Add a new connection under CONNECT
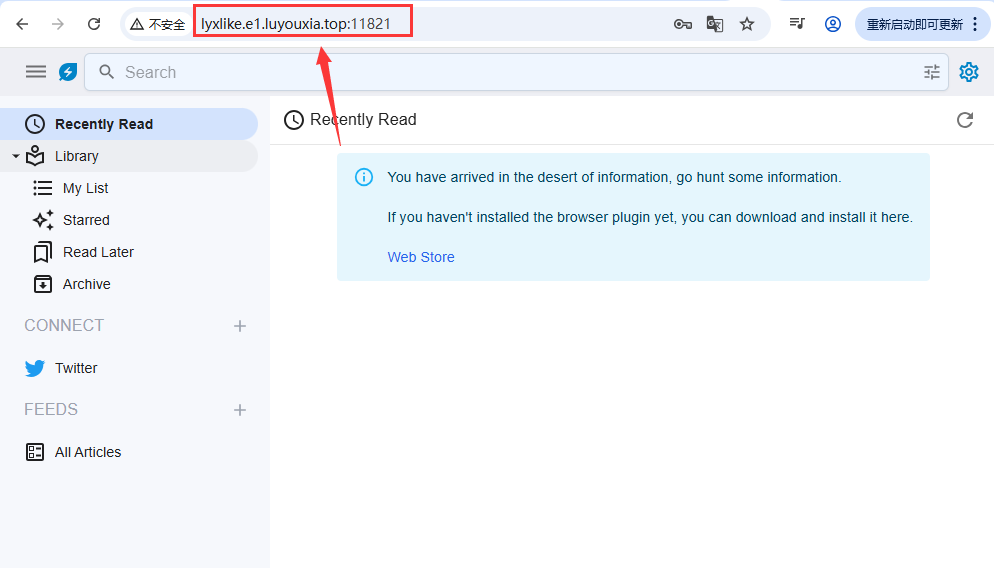This screenshot has width=994, height=568. [x=240, y=326]
